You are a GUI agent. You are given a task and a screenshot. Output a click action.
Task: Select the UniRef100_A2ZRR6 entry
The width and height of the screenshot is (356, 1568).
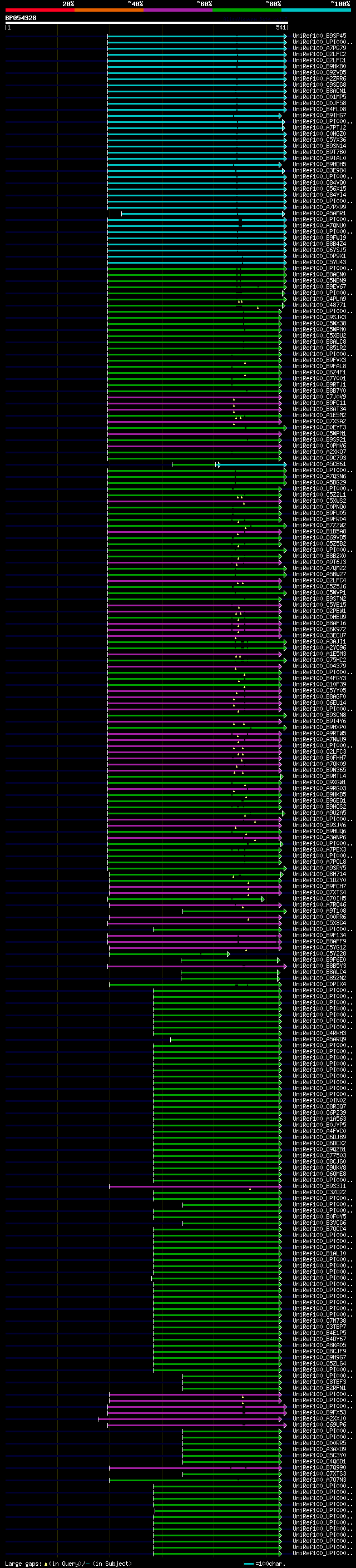(x=319, y=78)
